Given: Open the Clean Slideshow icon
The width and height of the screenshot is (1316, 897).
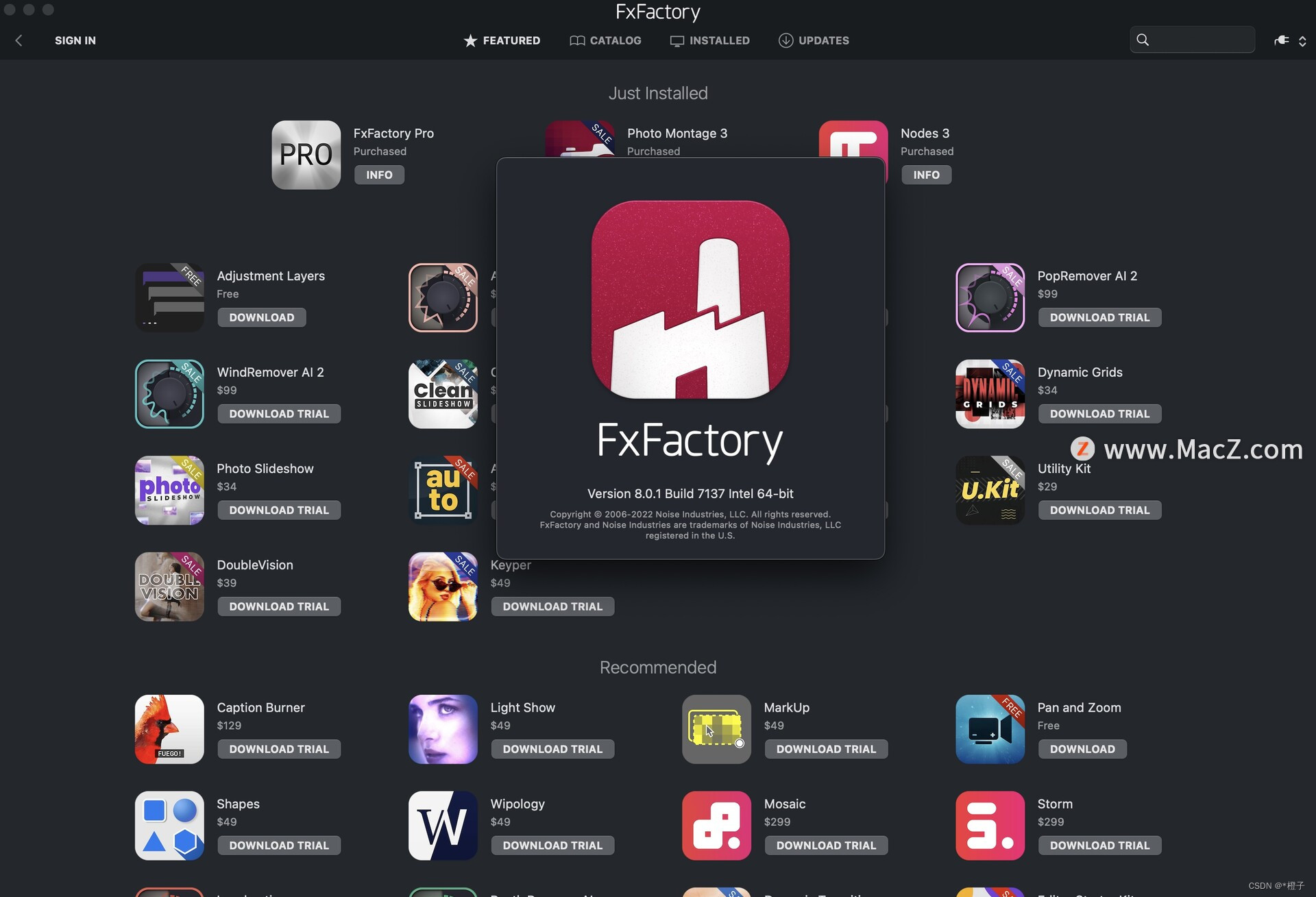Looking at the screenshot, I should 443,394.
